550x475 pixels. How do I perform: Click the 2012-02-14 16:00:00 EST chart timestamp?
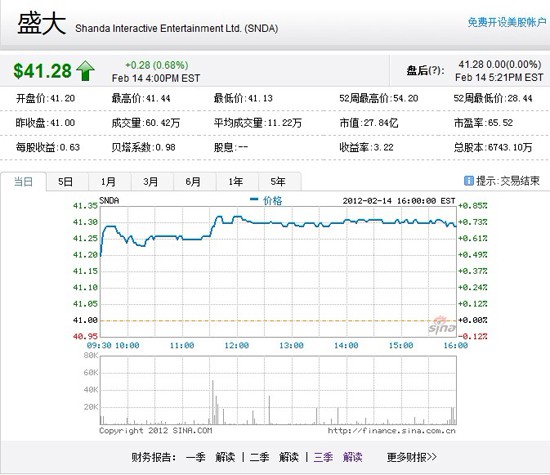tap(399, 201)
